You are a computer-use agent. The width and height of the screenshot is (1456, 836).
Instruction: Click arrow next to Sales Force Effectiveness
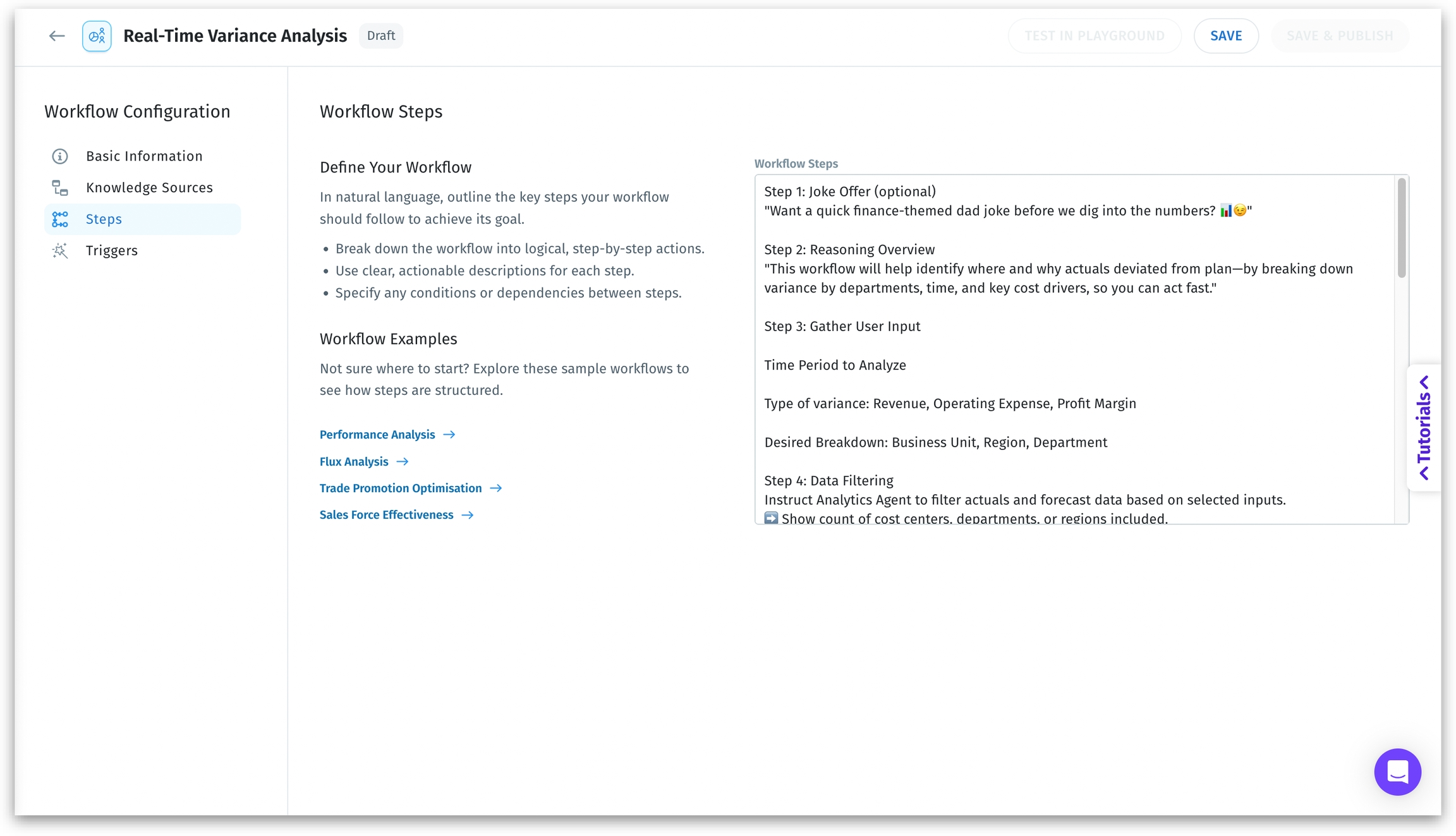click(468, 515)
